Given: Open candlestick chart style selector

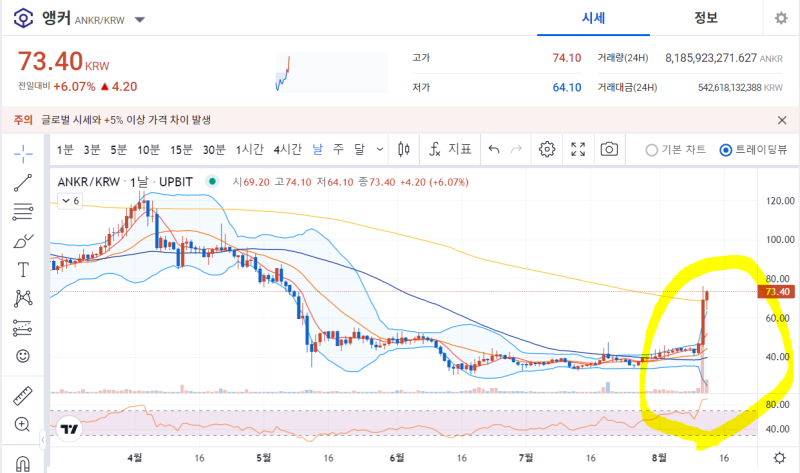Looking at the screenshot, I should coord(404,150).
